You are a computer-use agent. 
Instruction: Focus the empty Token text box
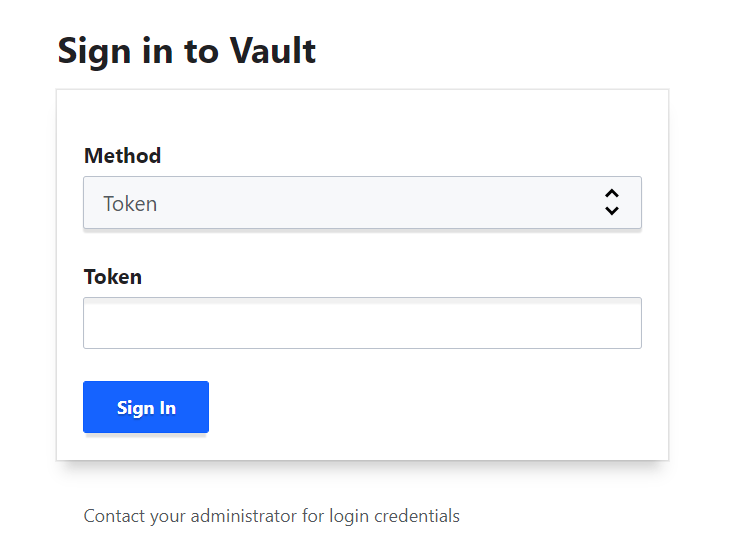pyautogui.click(x=361, y=323)
